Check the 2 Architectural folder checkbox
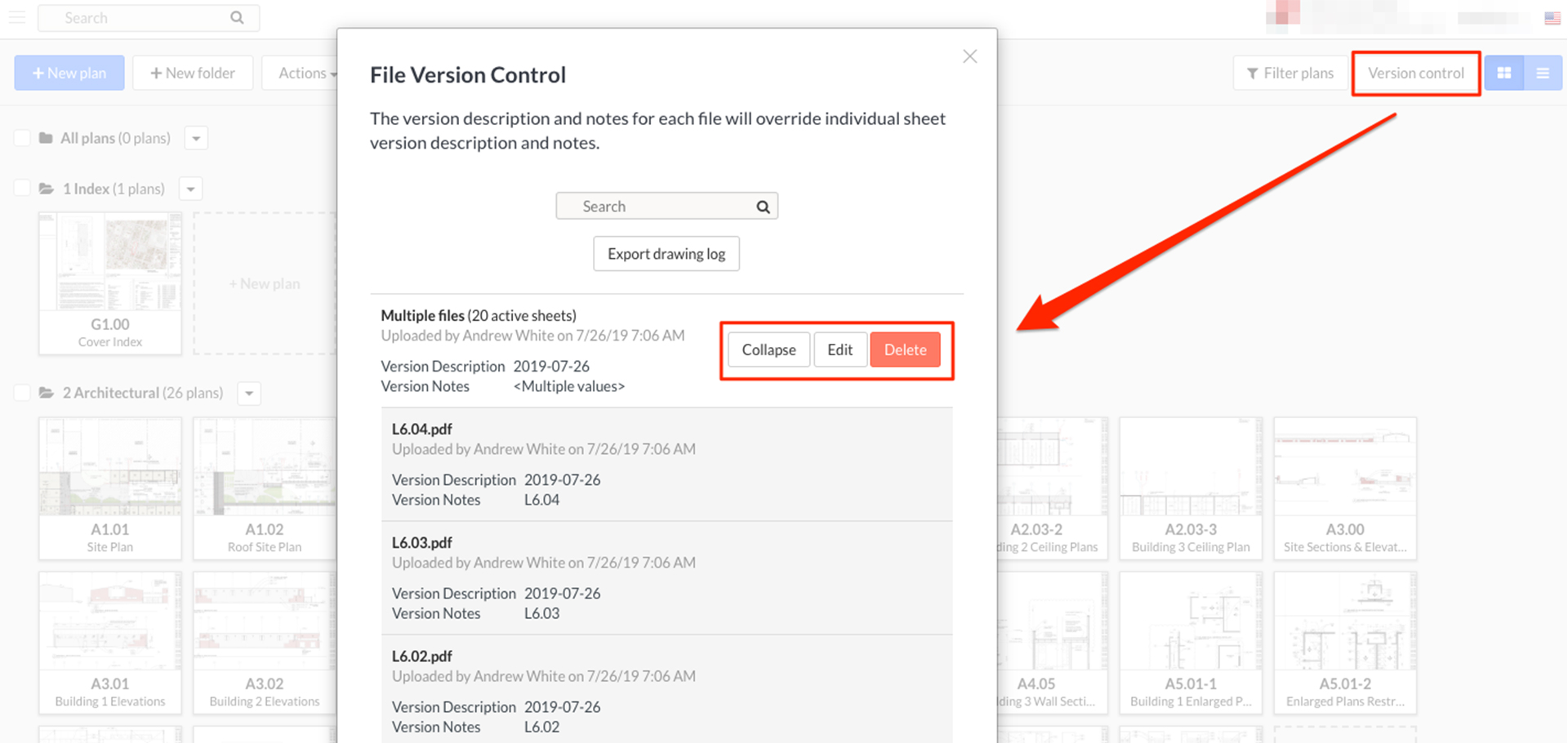Screen dimensions: 1568x743 22,393
